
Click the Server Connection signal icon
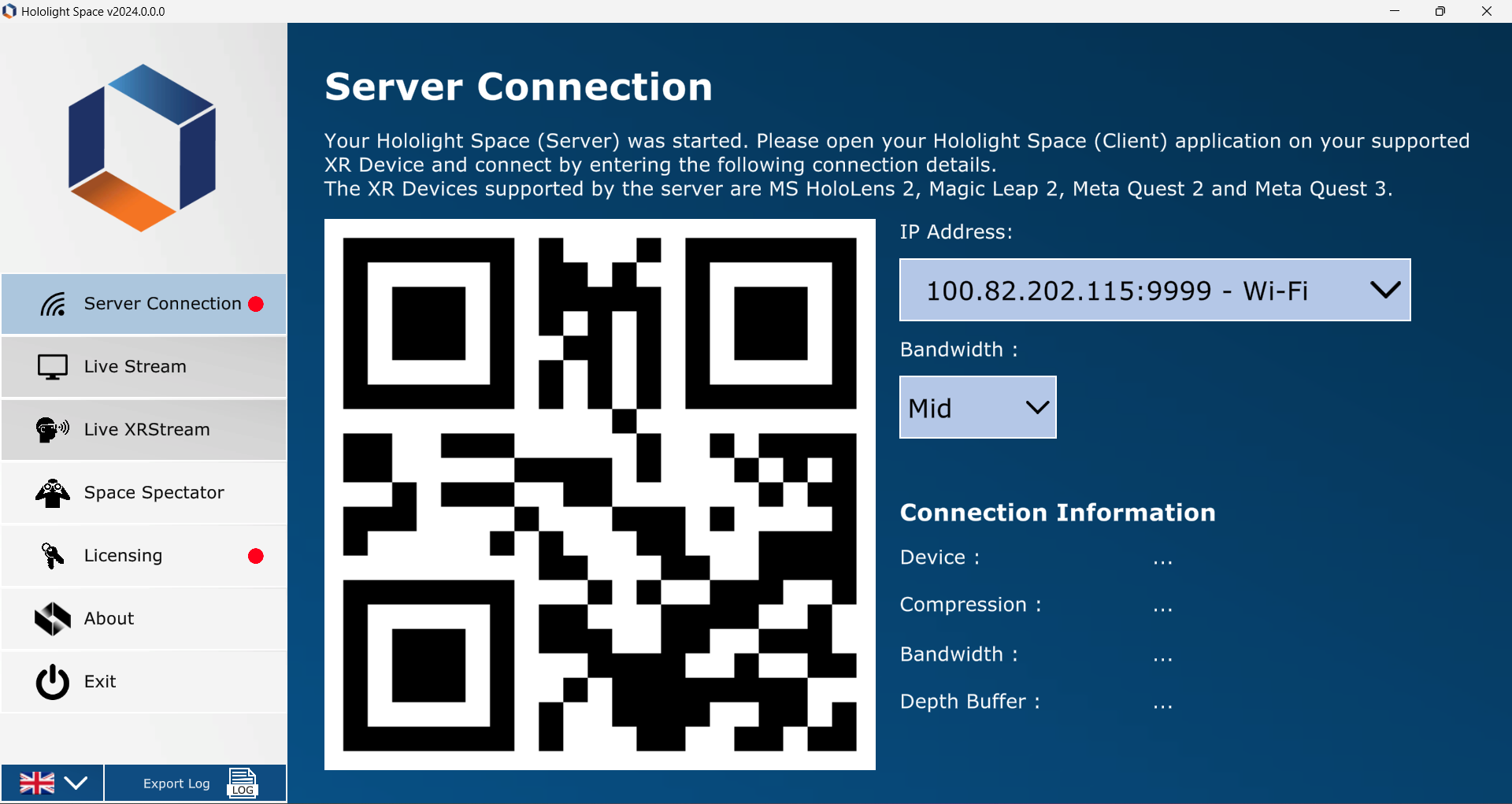coord(53,304)
